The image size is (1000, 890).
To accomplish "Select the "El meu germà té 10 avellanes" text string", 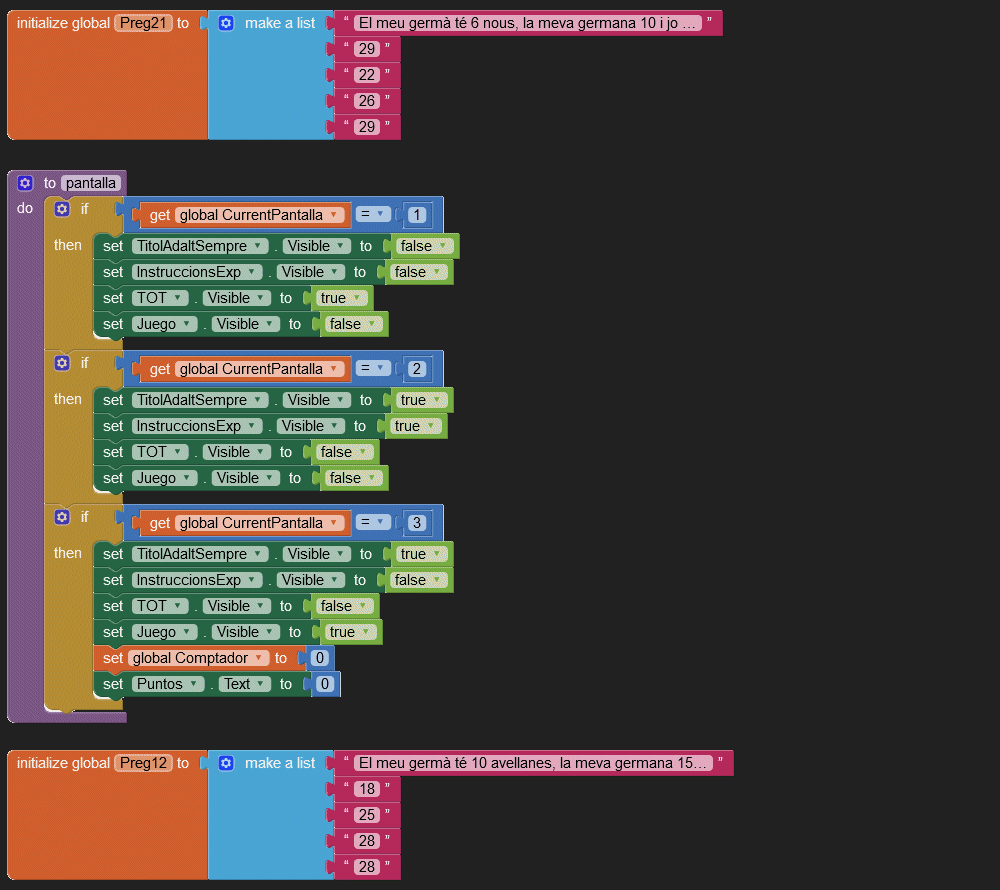I will tap(534, 763).
